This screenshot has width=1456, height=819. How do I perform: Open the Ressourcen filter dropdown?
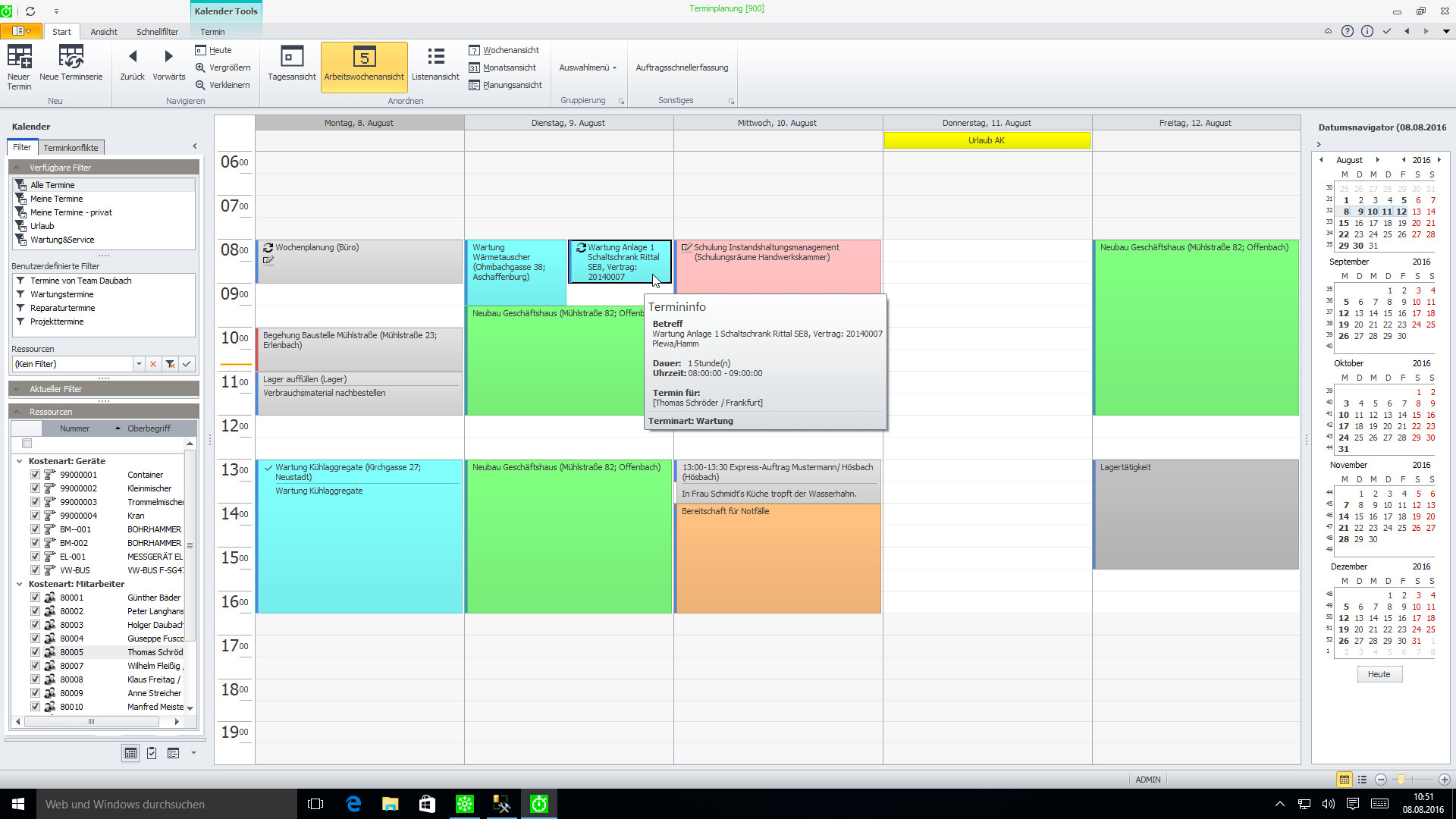click(139, 364)
